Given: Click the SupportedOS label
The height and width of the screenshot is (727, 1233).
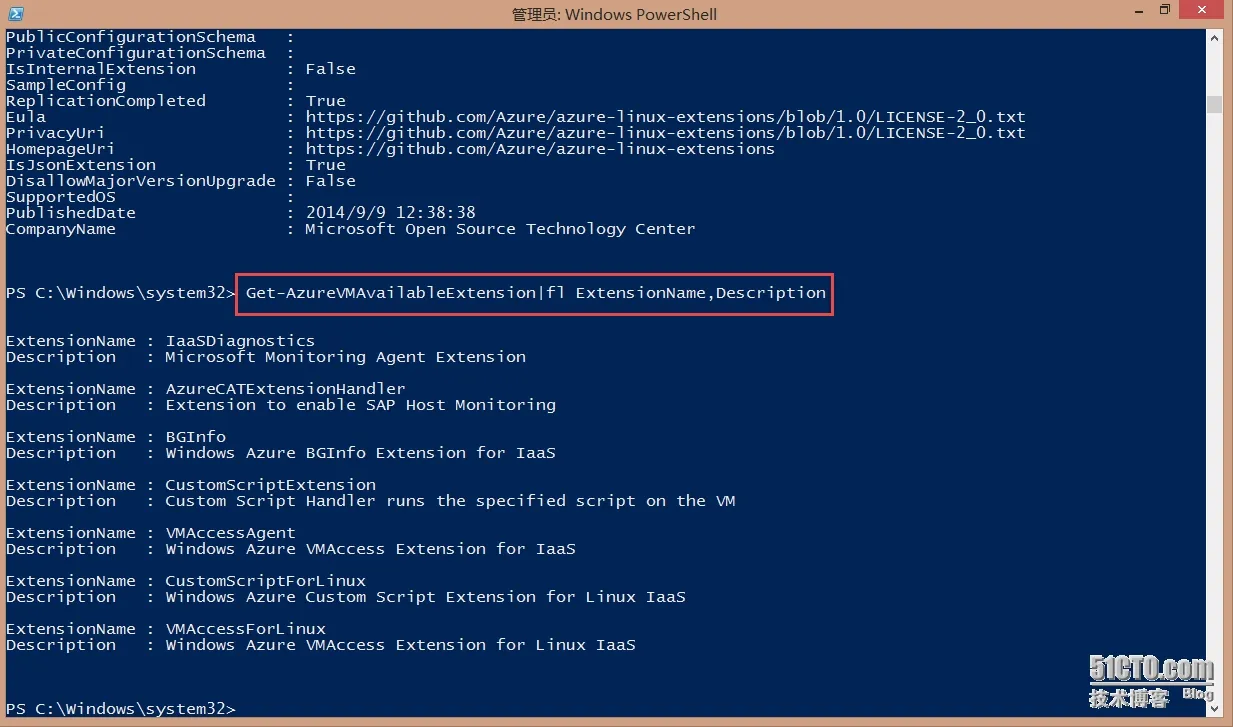Looking at the screenshot, I should [60, 197].
